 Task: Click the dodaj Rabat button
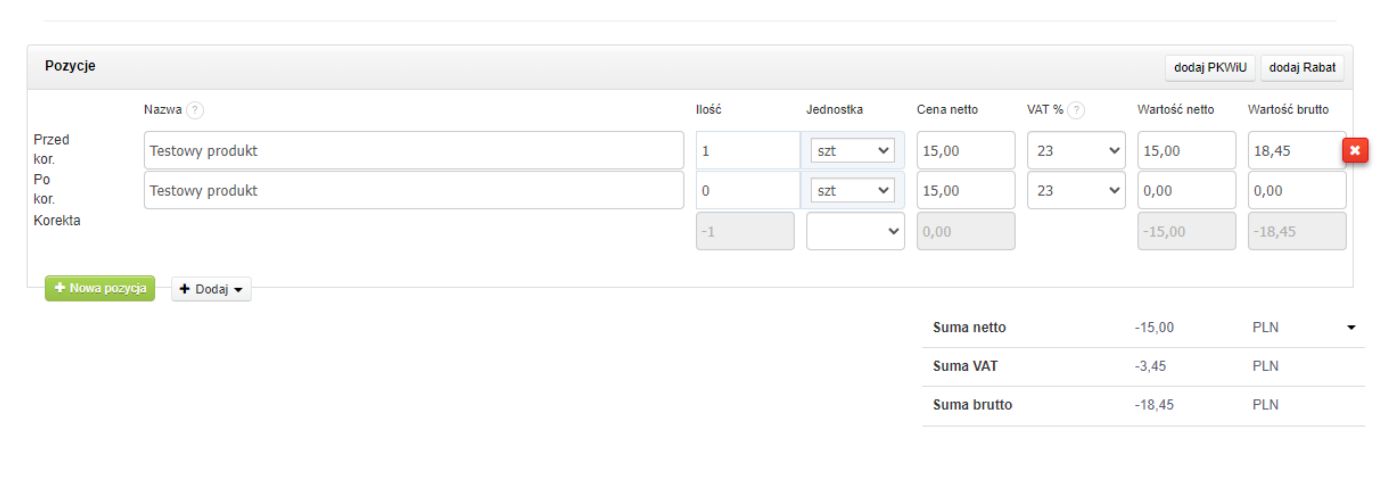1302,67
